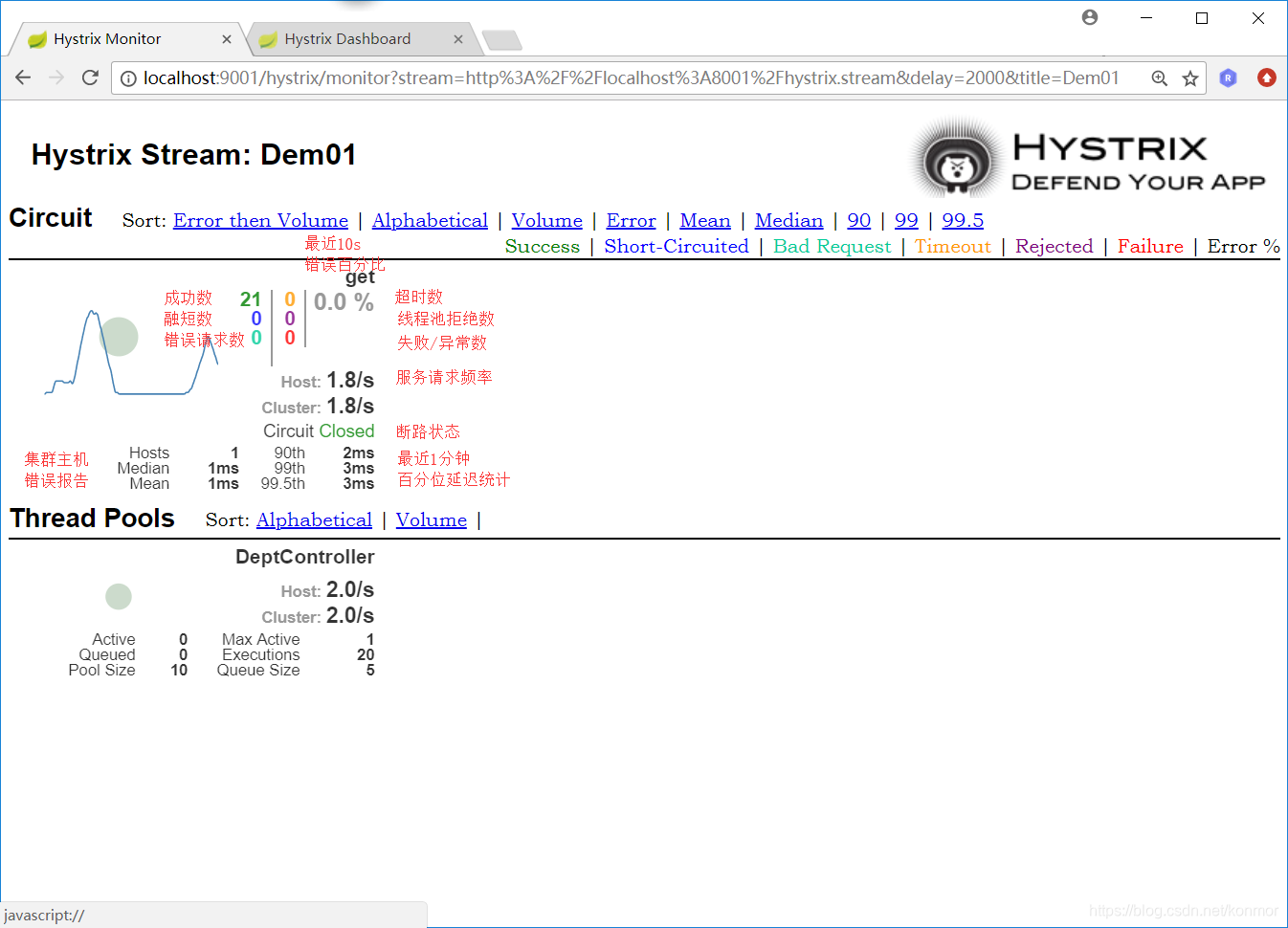This screenshot has width=1288, height=928.
Task: Click the 'Circuit' section heading
Action: 51,217
